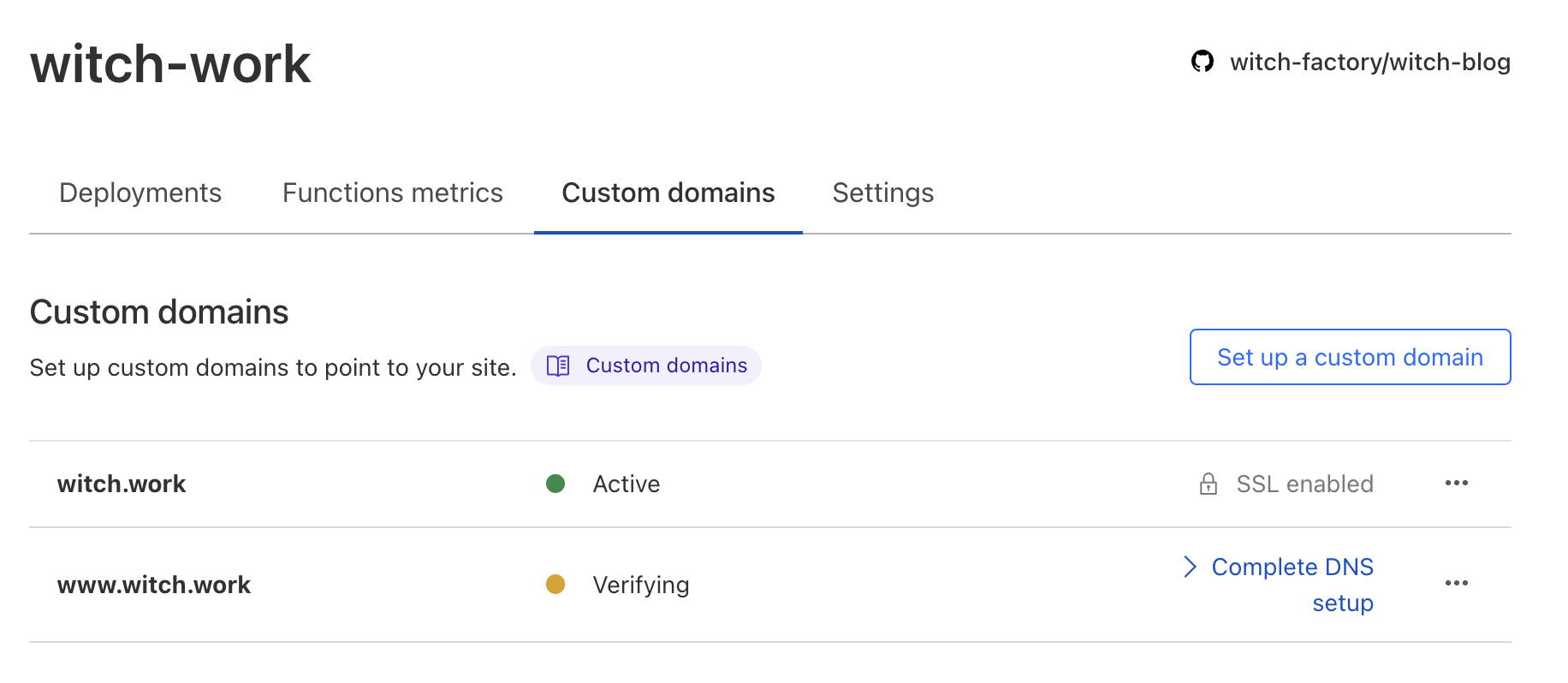Click the SSL enabled label

[1304, 484]
